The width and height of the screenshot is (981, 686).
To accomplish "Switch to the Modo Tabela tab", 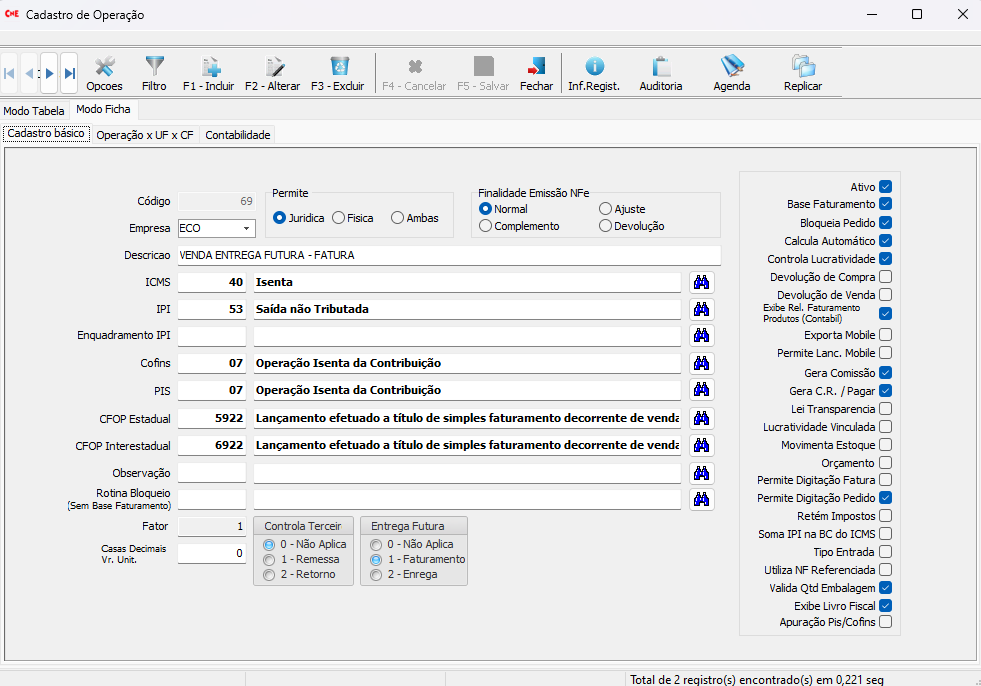I will [x=34, y=111].
